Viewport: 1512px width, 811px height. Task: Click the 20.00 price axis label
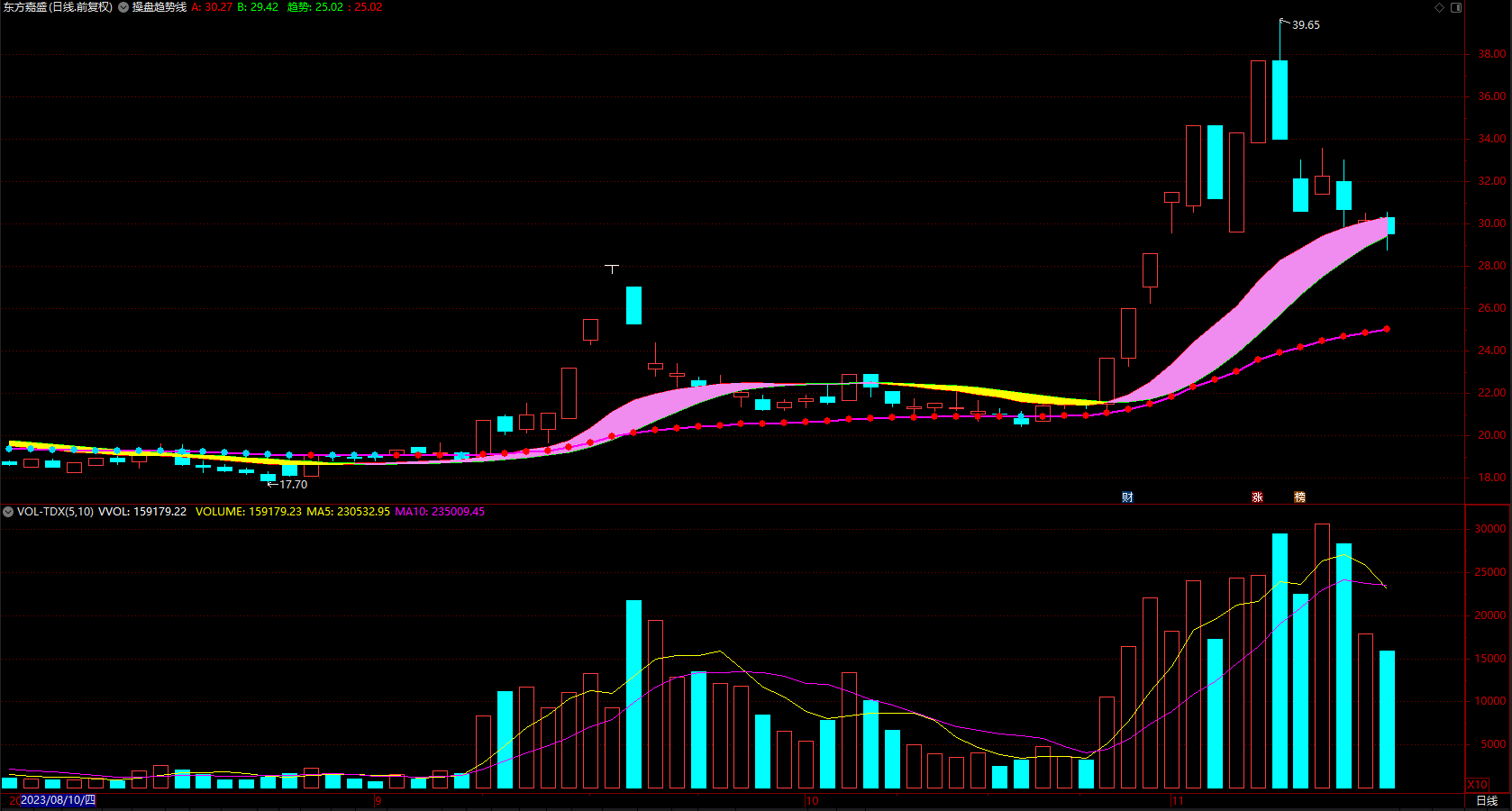[x=1491, y=435]
